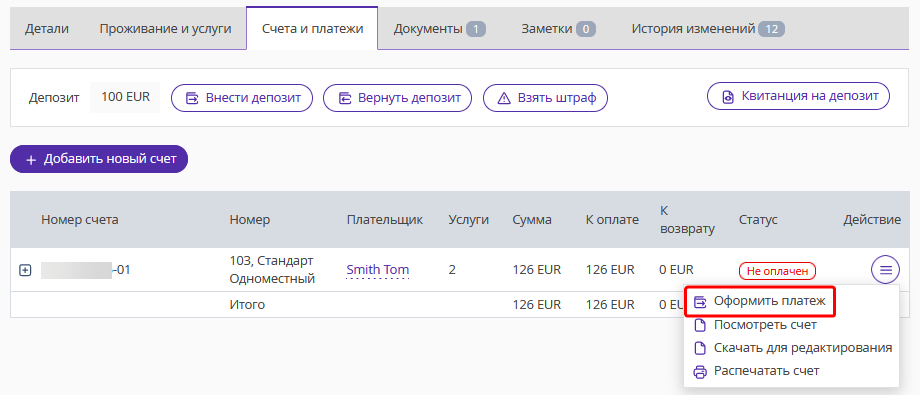Switch to the 'Детали' tab
The height and width of the screenshot is (395, 920).
coord(47,29)
